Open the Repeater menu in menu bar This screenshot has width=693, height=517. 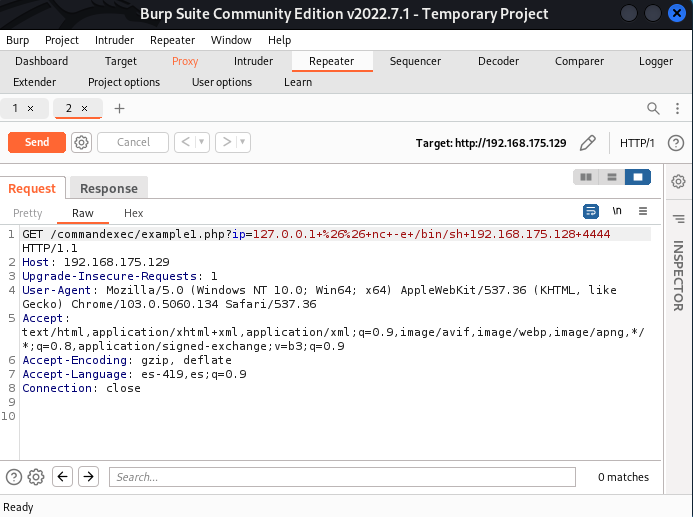point(172,40)
